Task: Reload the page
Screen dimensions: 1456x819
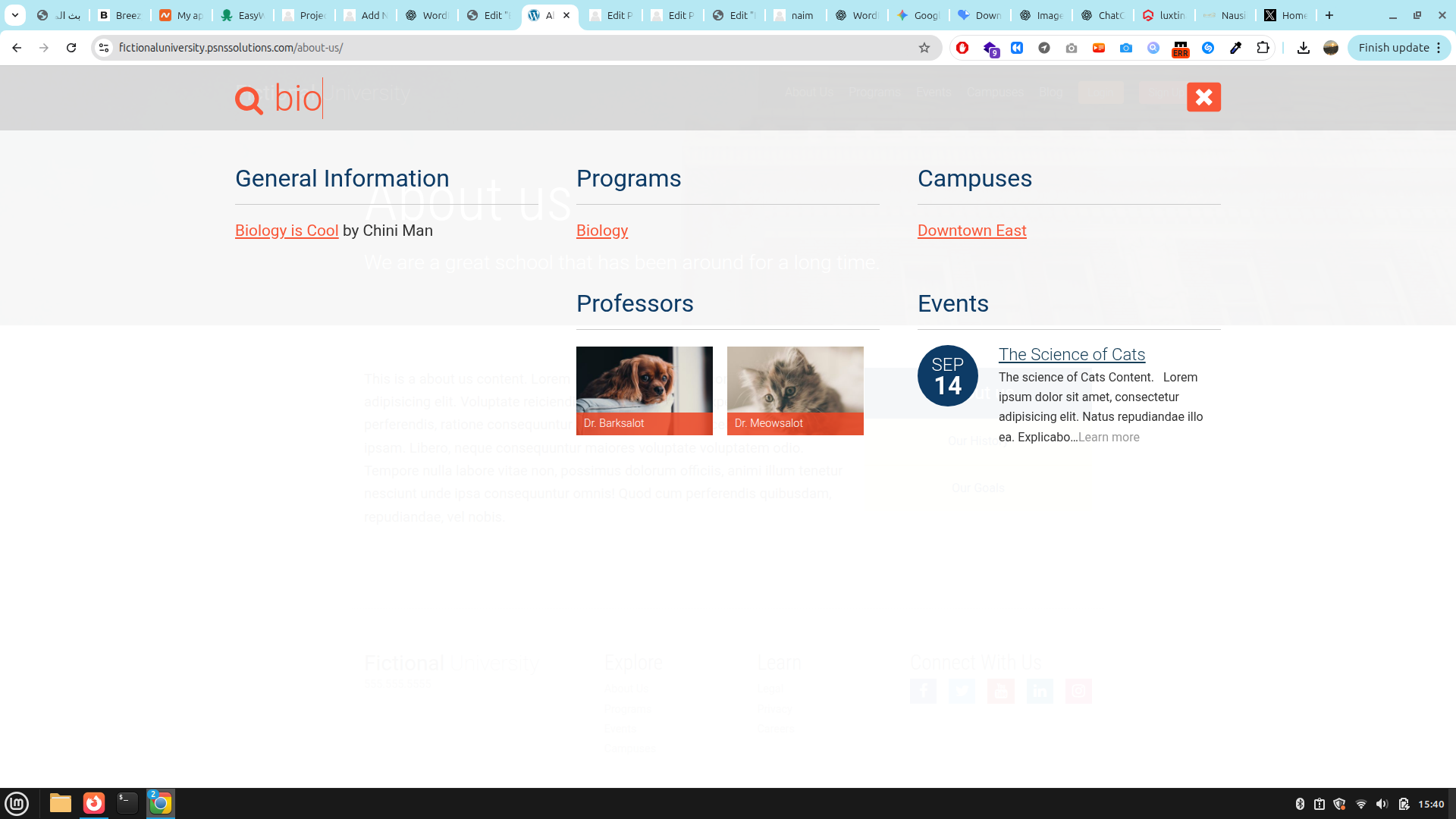Action: coord(71,48)
